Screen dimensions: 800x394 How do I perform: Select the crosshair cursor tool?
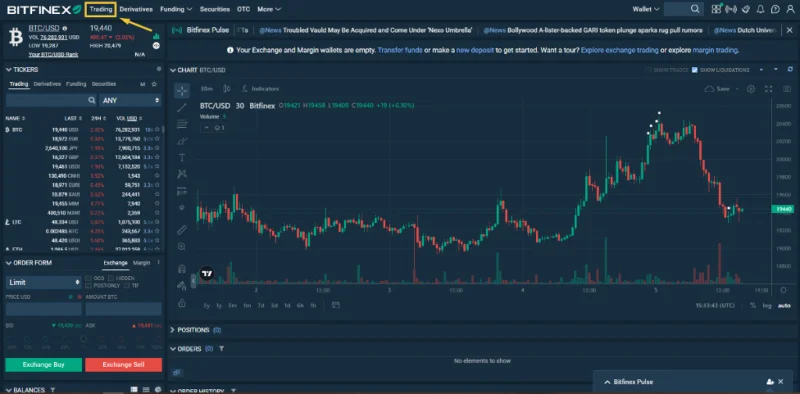pos(182,91)
